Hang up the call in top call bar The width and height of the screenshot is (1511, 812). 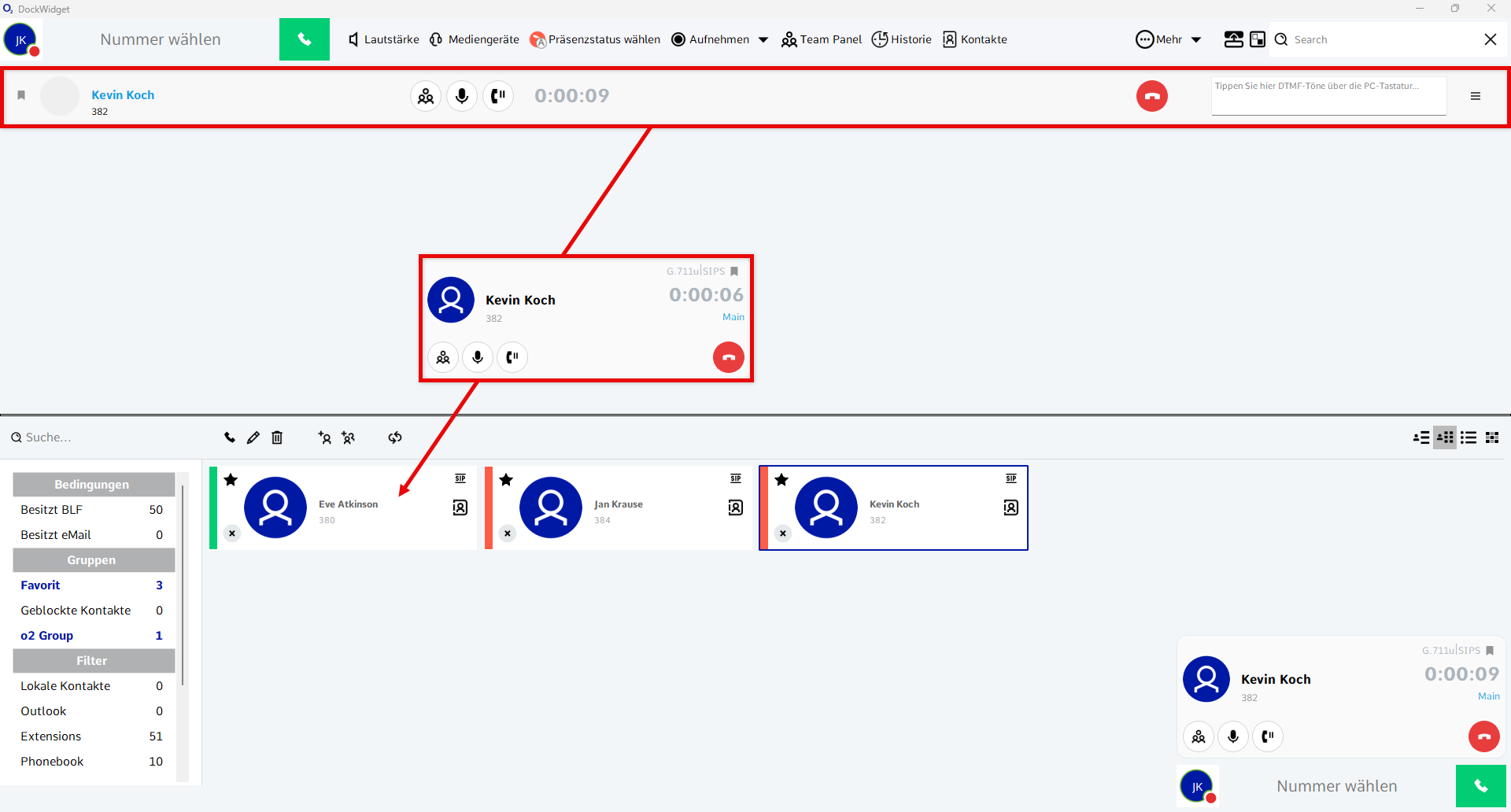(1151, 96)
